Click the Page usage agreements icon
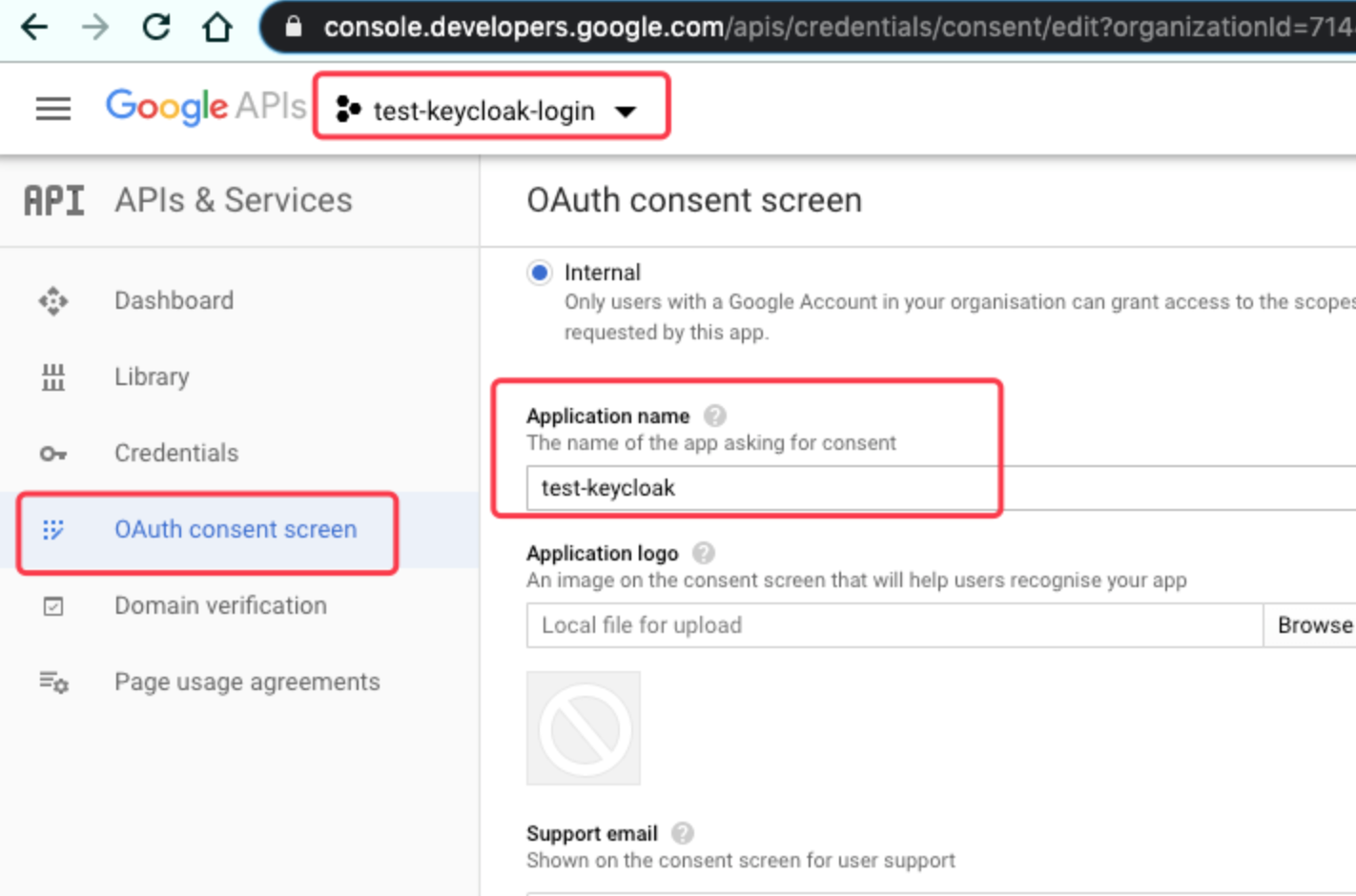The image size is (1356, 896). [53, 682]
